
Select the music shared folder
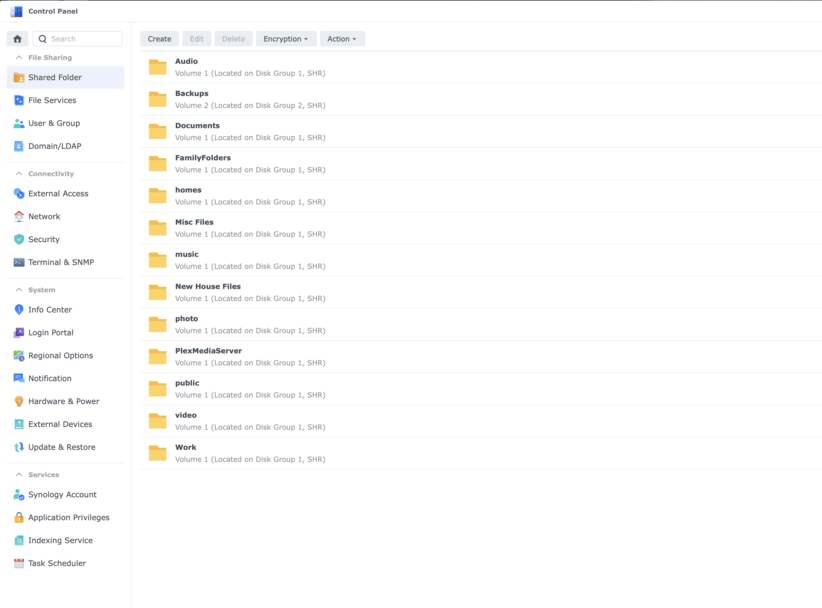481,260
